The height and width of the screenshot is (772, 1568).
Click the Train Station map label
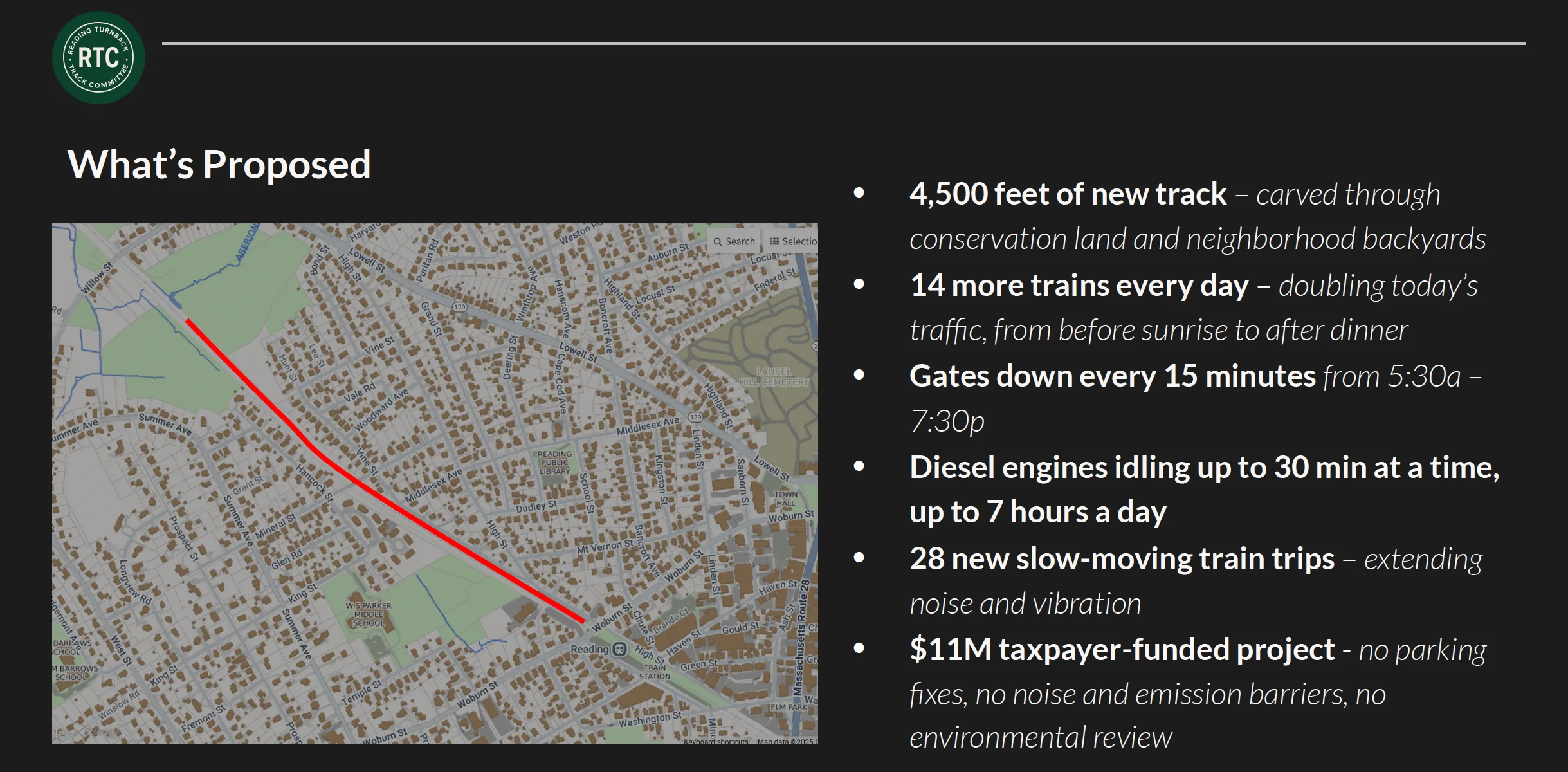pos(655,672)
